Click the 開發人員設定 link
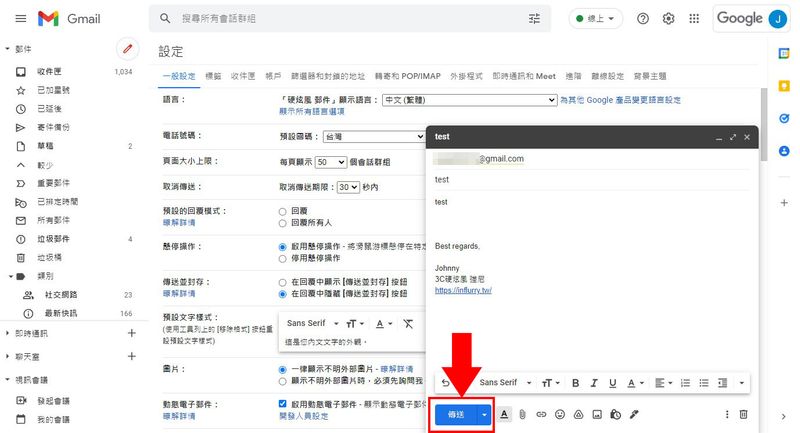800x433 pixels. [x=304, y=416]
